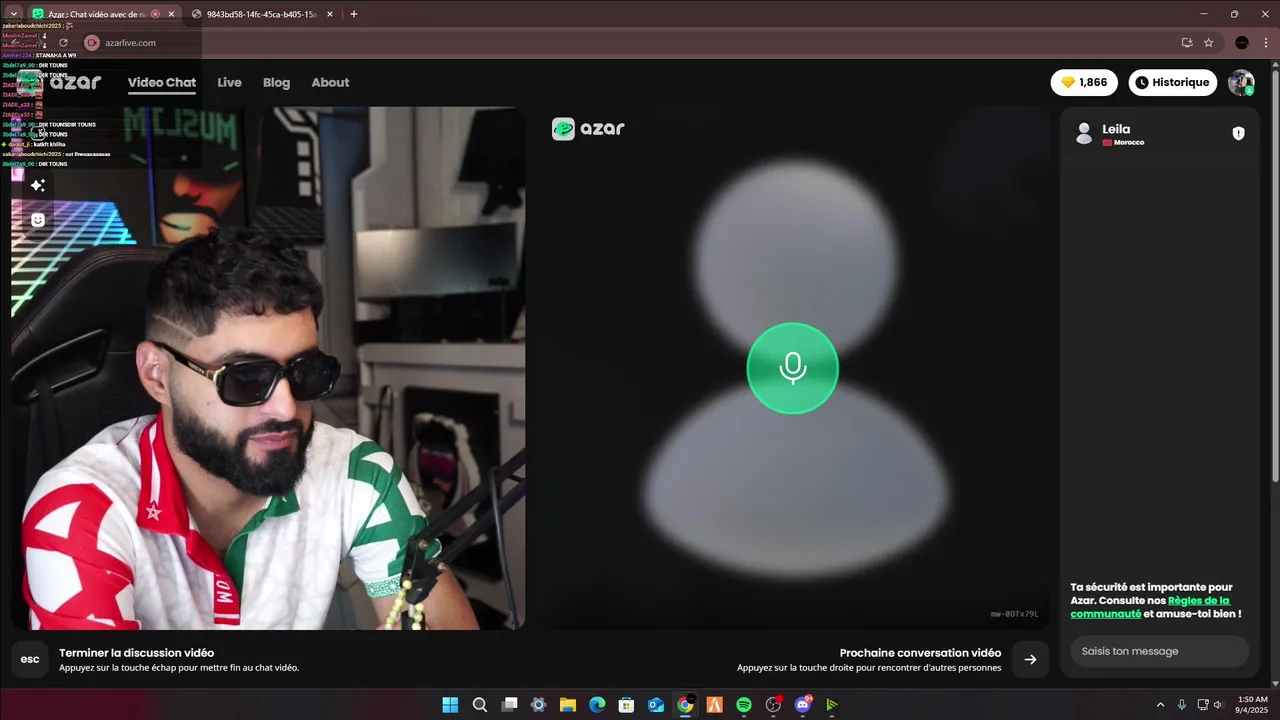
Task: Open the volume control in system tray
Action: pyautogui.click(x=1218, y=705)
